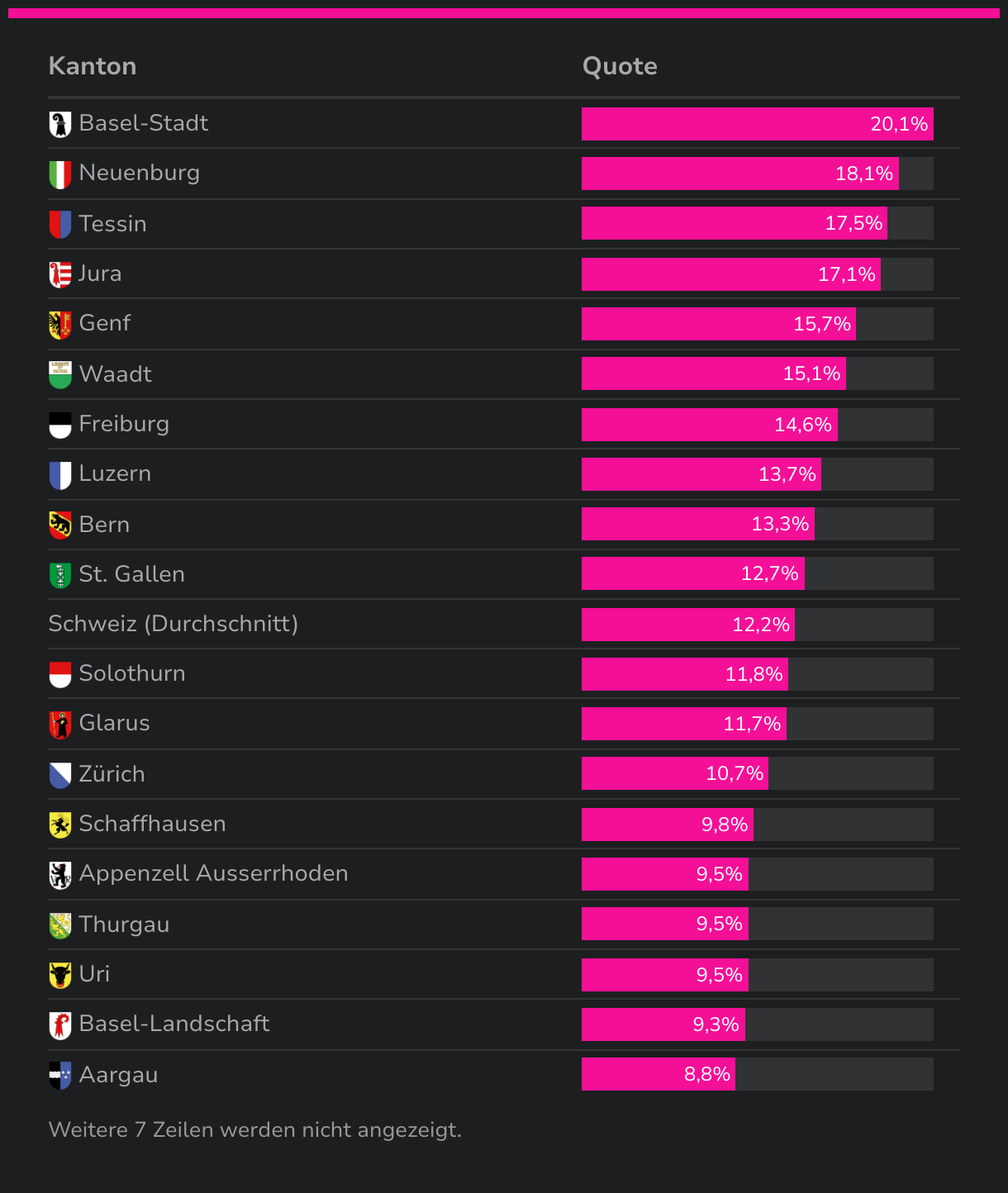Select the Bern bear crest icon
Screen dimensions: 1008x1193
(x=60, y=525)
